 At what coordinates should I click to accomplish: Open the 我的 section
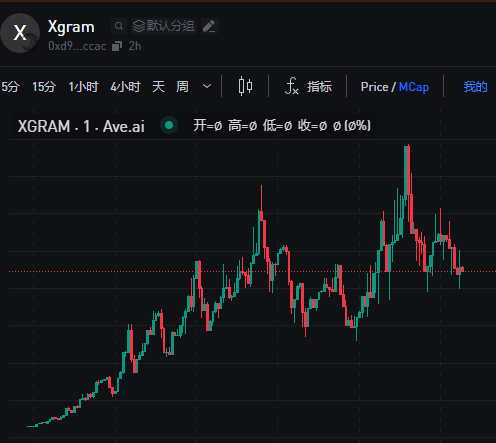475,87
